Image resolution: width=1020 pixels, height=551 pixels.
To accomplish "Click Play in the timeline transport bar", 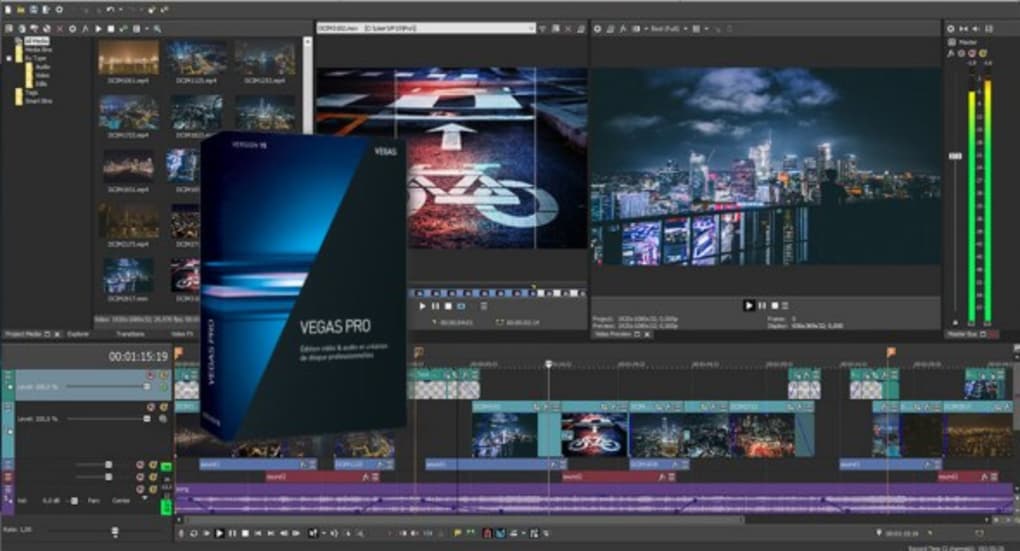I will [x=220, y=533].
